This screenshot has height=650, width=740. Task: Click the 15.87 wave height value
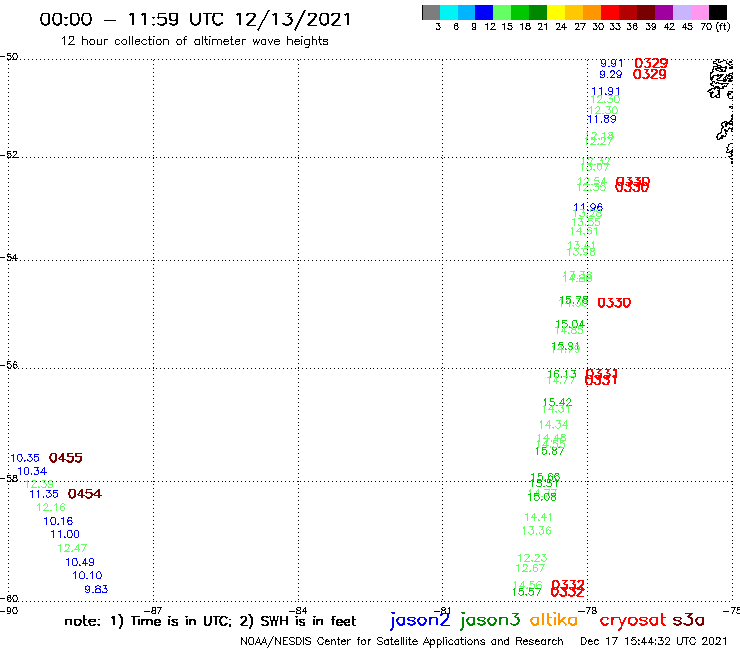[549, 451]
